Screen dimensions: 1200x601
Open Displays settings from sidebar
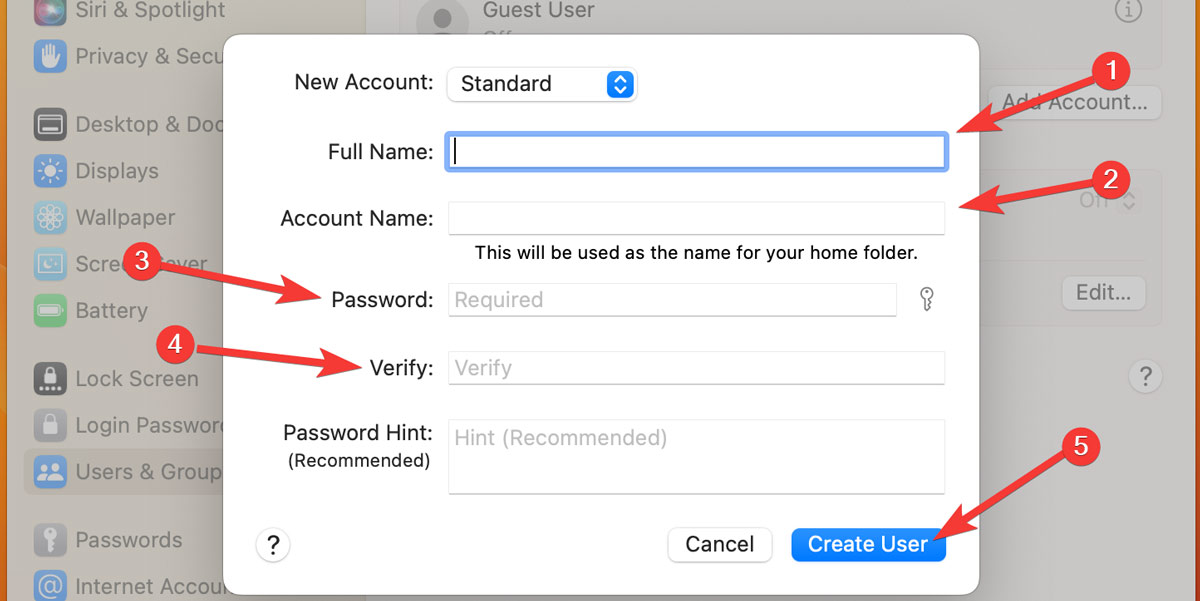pyautogui.click(x=50, y=171)
